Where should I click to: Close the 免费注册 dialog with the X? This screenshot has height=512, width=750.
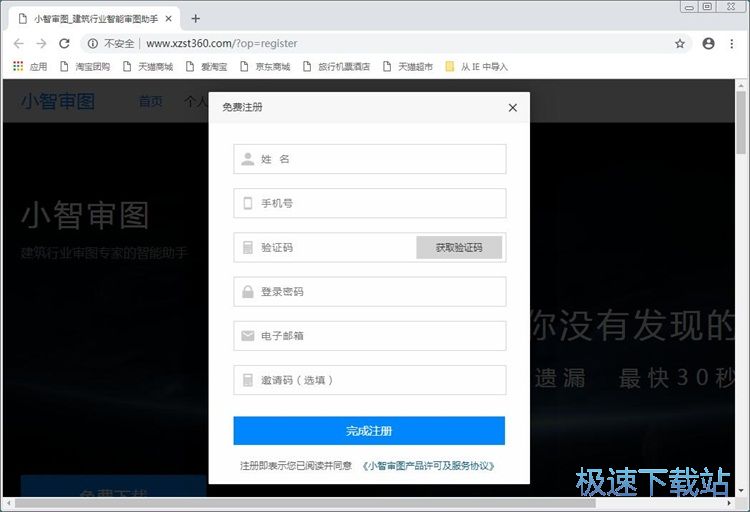point(513,108)
